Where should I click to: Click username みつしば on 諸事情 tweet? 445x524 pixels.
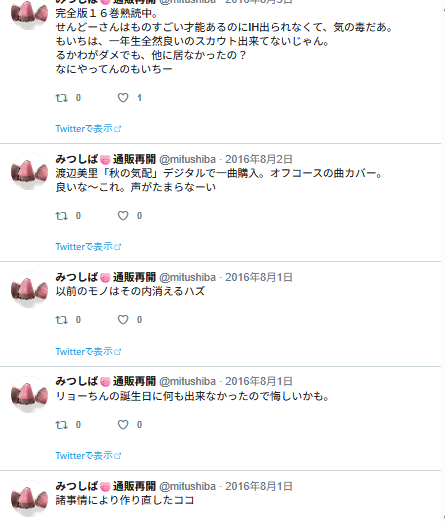pos(77,486)
